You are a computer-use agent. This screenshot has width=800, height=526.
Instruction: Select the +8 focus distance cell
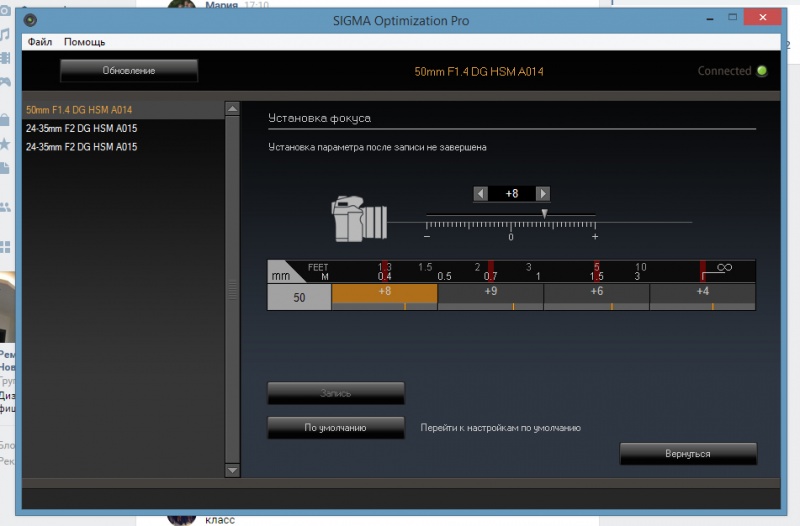coord(385,292)
